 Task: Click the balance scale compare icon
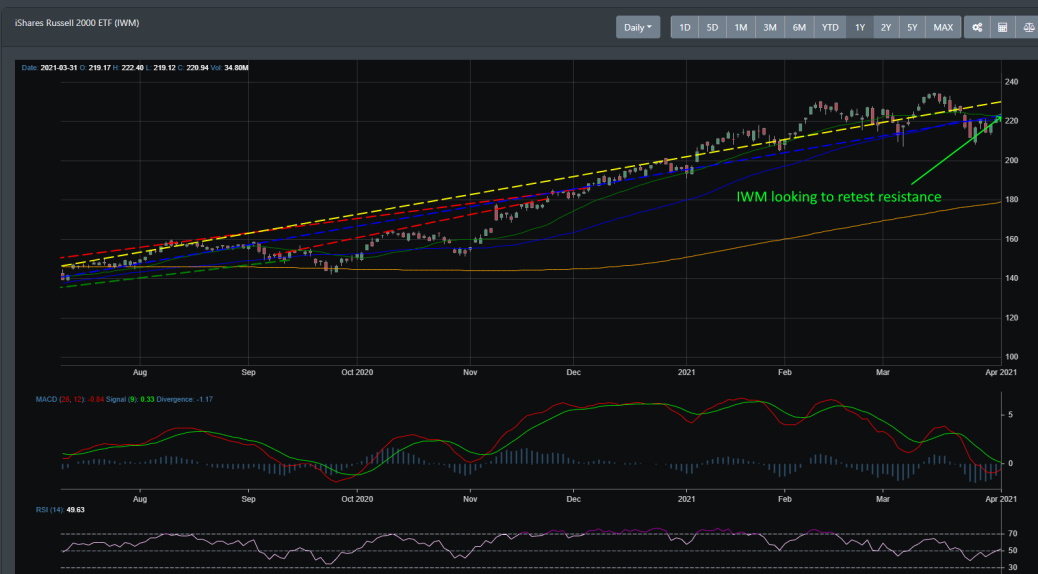[1025, 27]
